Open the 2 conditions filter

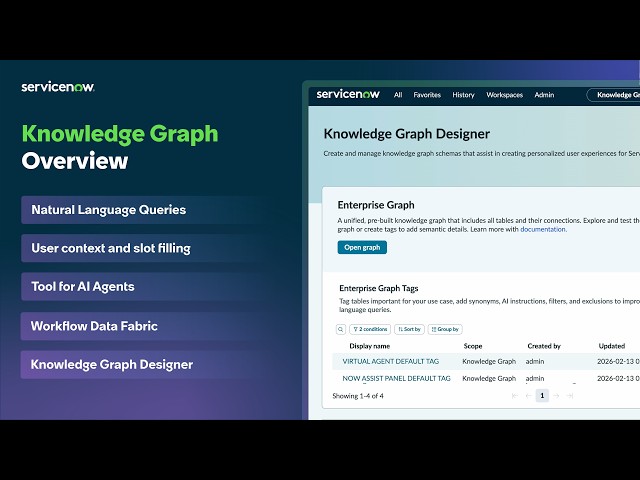pyautogui.click(x=370, y=329)
